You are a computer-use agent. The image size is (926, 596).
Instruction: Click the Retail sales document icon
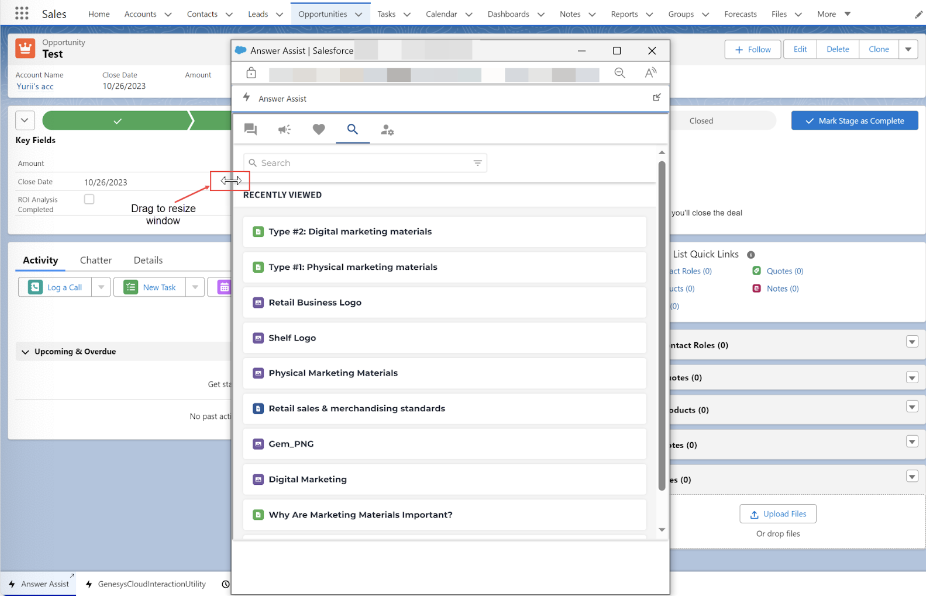point(258,408)
